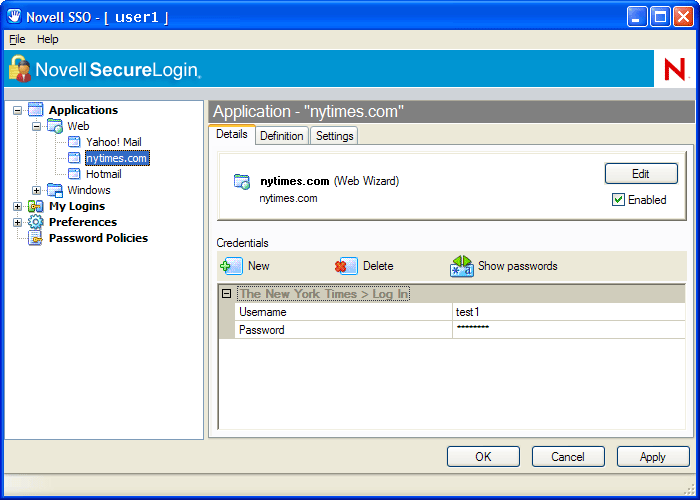This screenshot has width=700, height=500.
Task: Click the Delete credential red X icon
Action: (x=346, y=266)
